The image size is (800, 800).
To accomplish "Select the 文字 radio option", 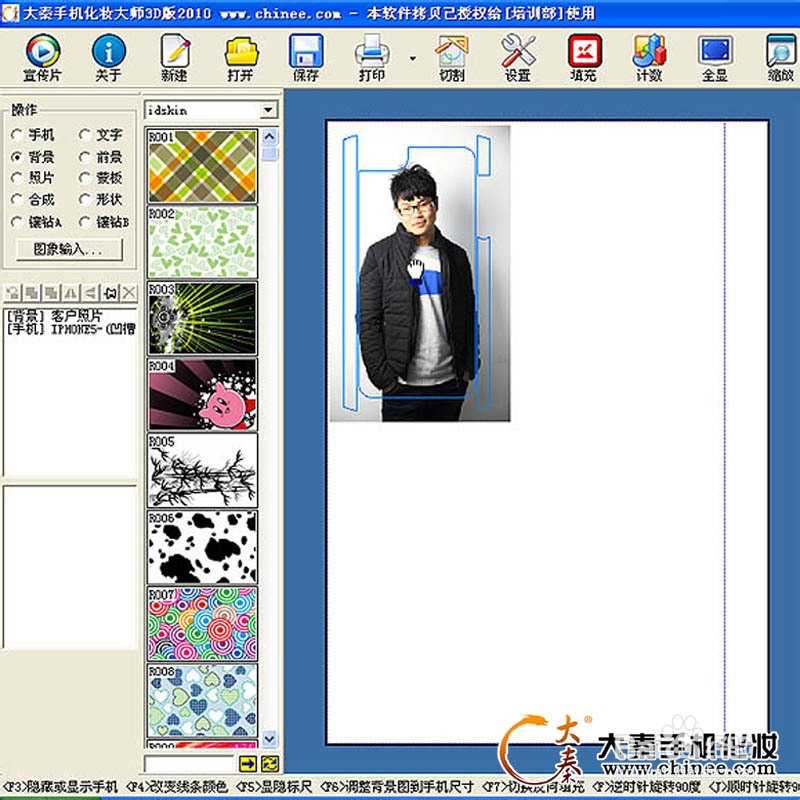I will tap(101, 135).
